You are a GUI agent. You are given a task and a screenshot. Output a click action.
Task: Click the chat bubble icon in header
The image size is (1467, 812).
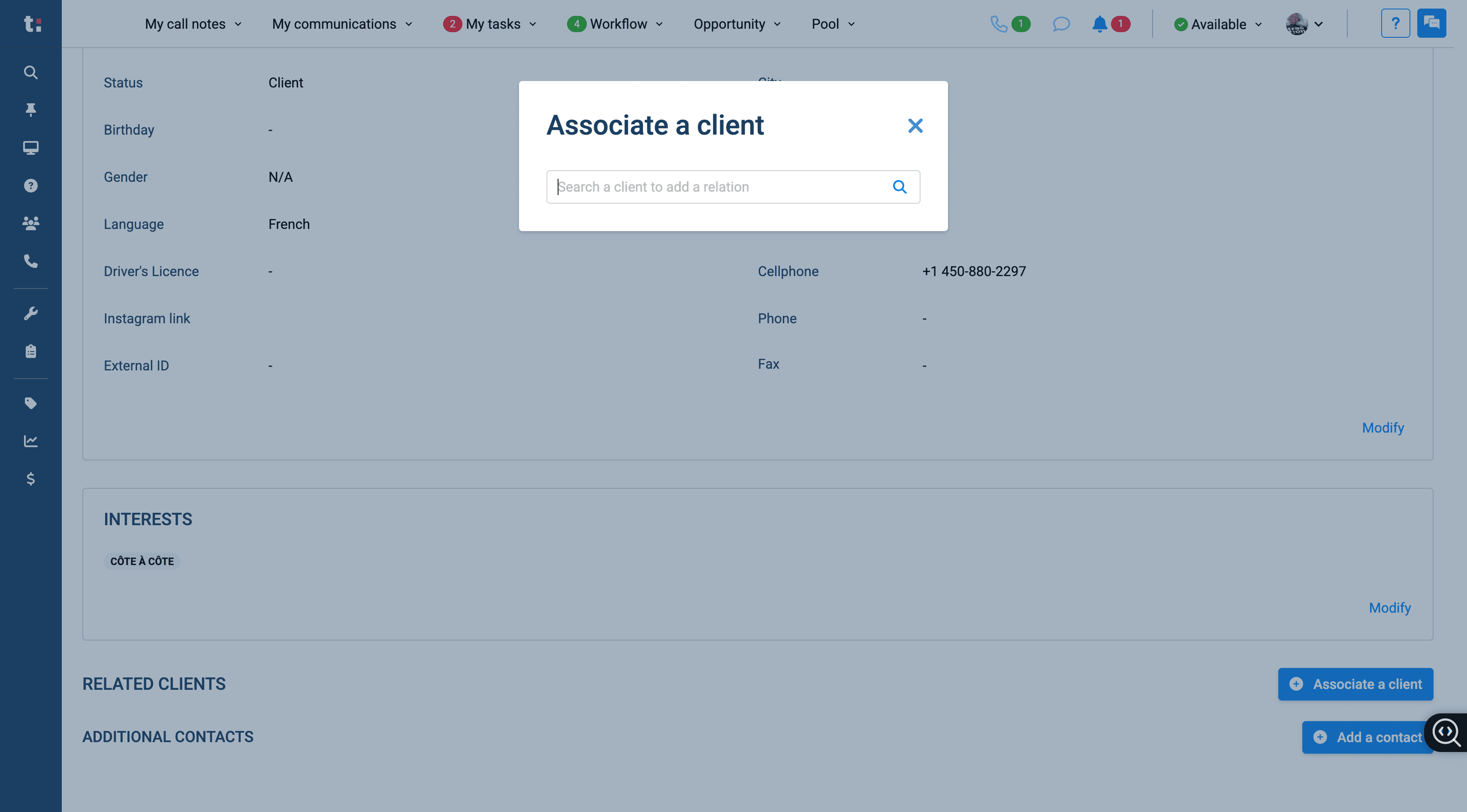[x=1061, y=24]
